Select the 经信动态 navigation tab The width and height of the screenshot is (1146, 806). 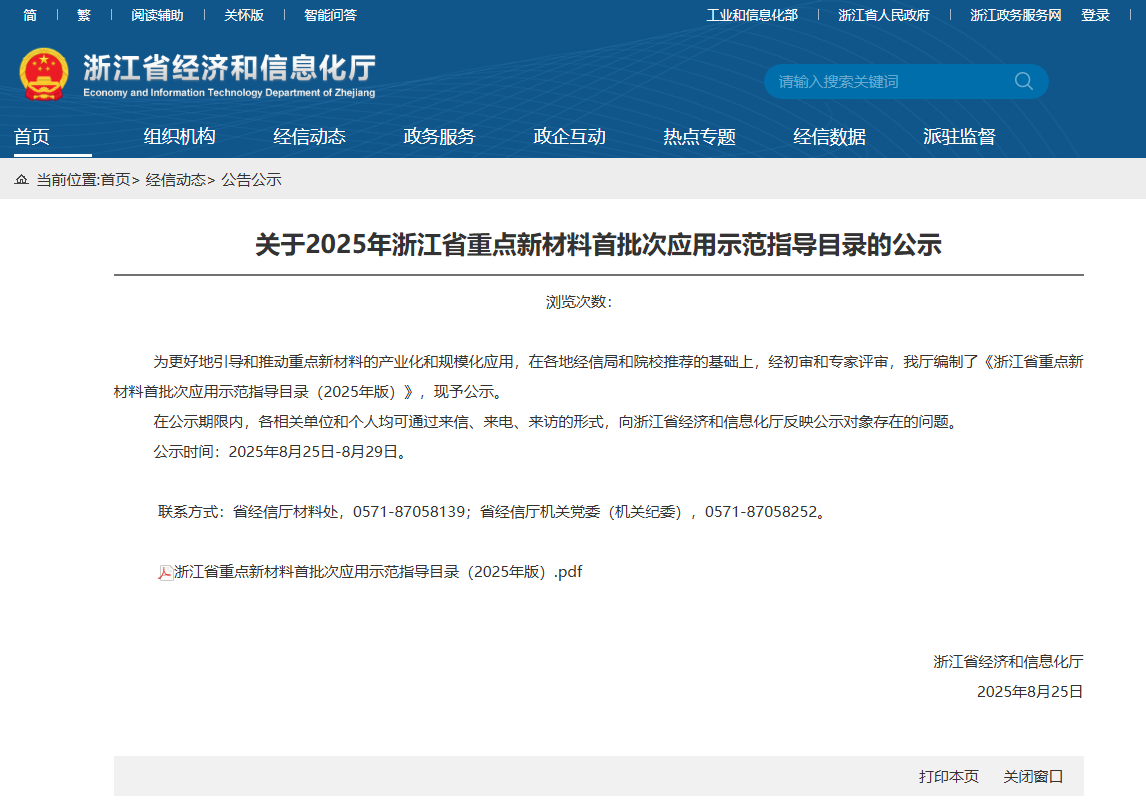coord(309,137)
